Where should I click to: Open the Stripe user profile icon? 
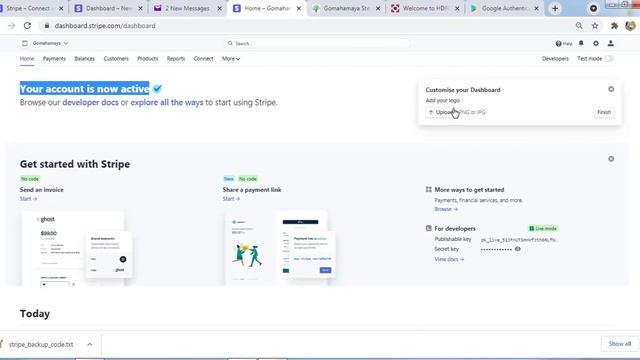pyautogui.click(x=611, y=43)
